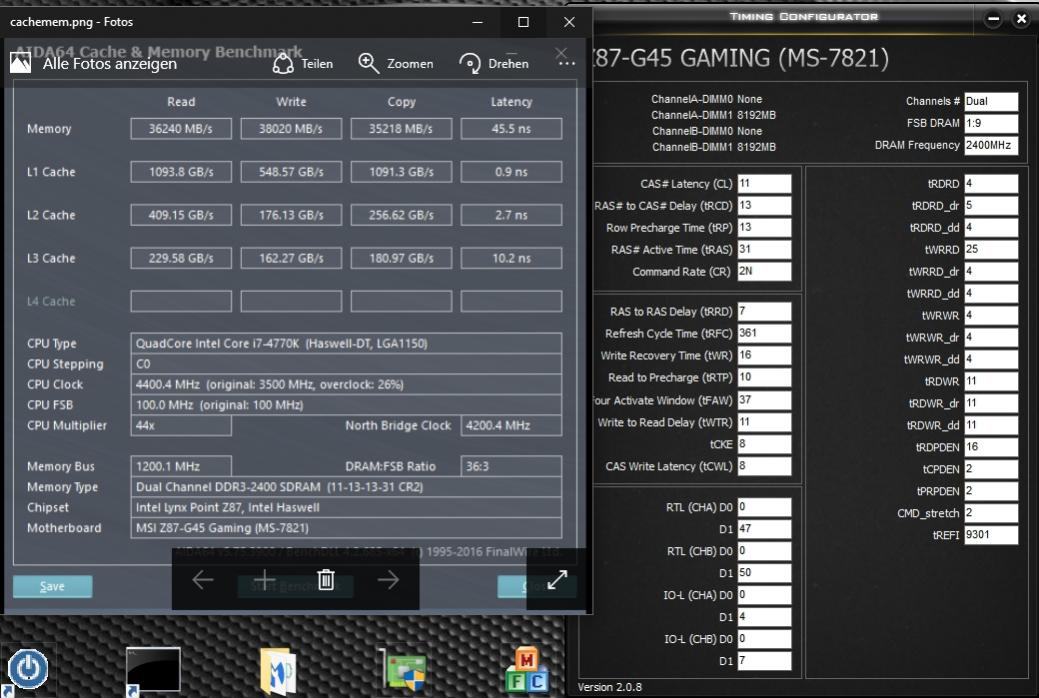Select the CMD_stretch value field
The width and height of the screenshot is (1039, 698).
[x=991, y=512]
